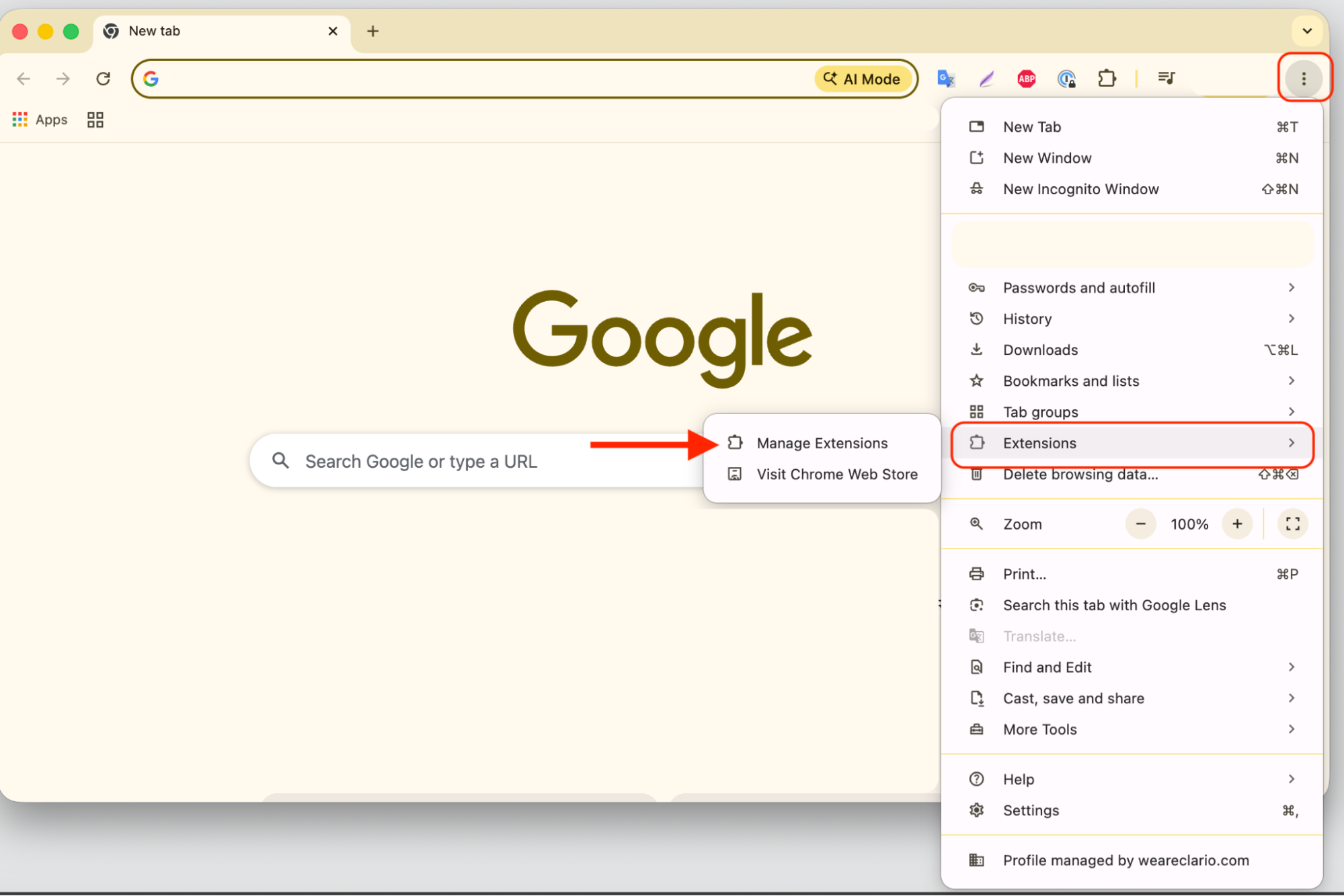Click Profile managed by weareclario.com

click(x=1133, y=860)
